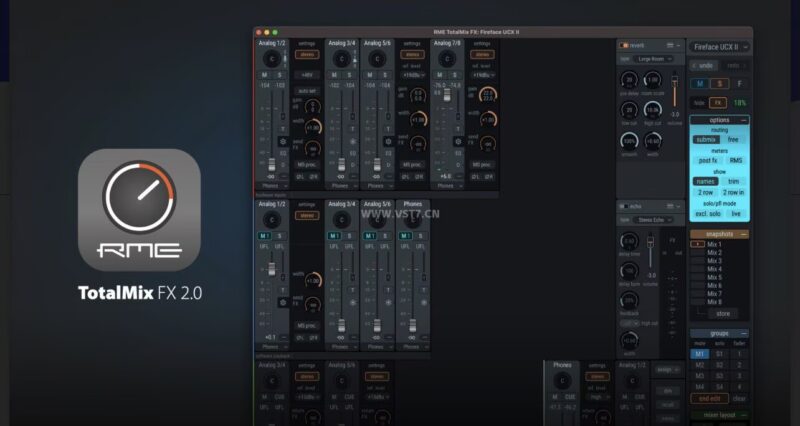Click fader handle of hardware input Analog 7/8
Viewport: 800px width, 426px height.
point(447,95)
